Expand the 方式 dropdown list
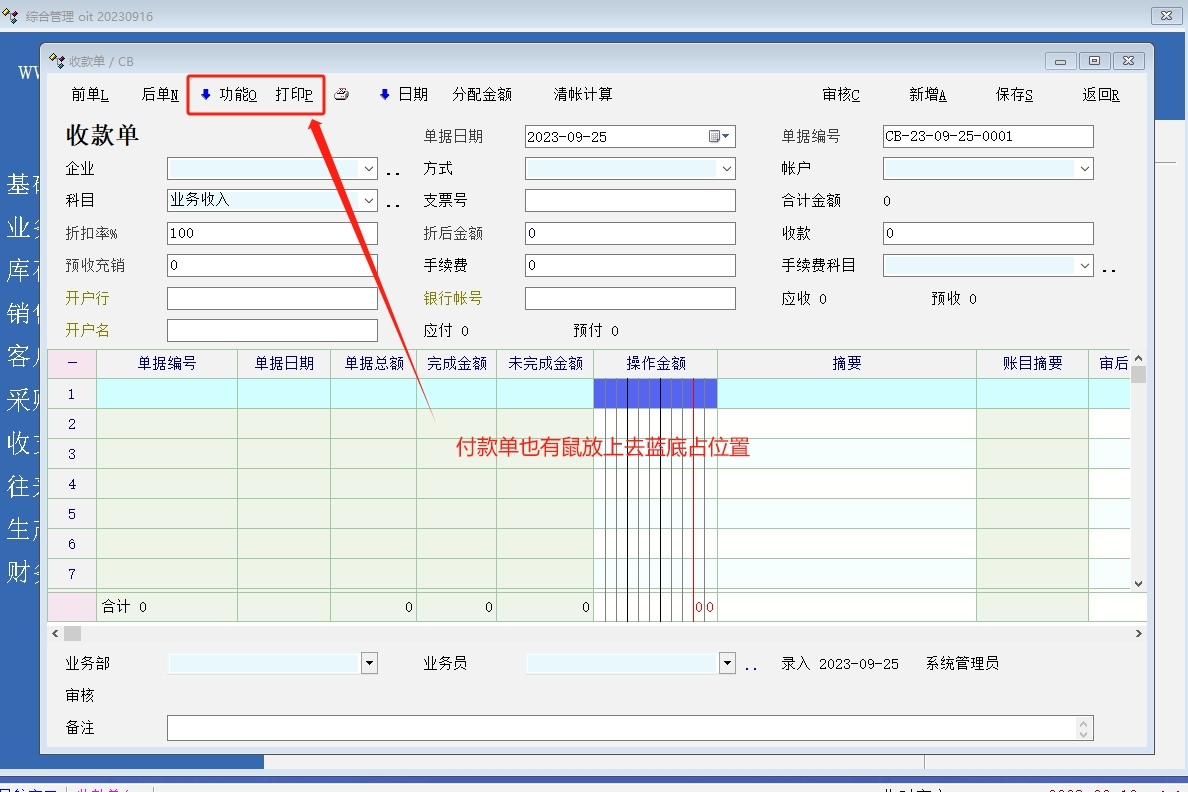Screen dimensions: 1188x792 coord(727,169)
